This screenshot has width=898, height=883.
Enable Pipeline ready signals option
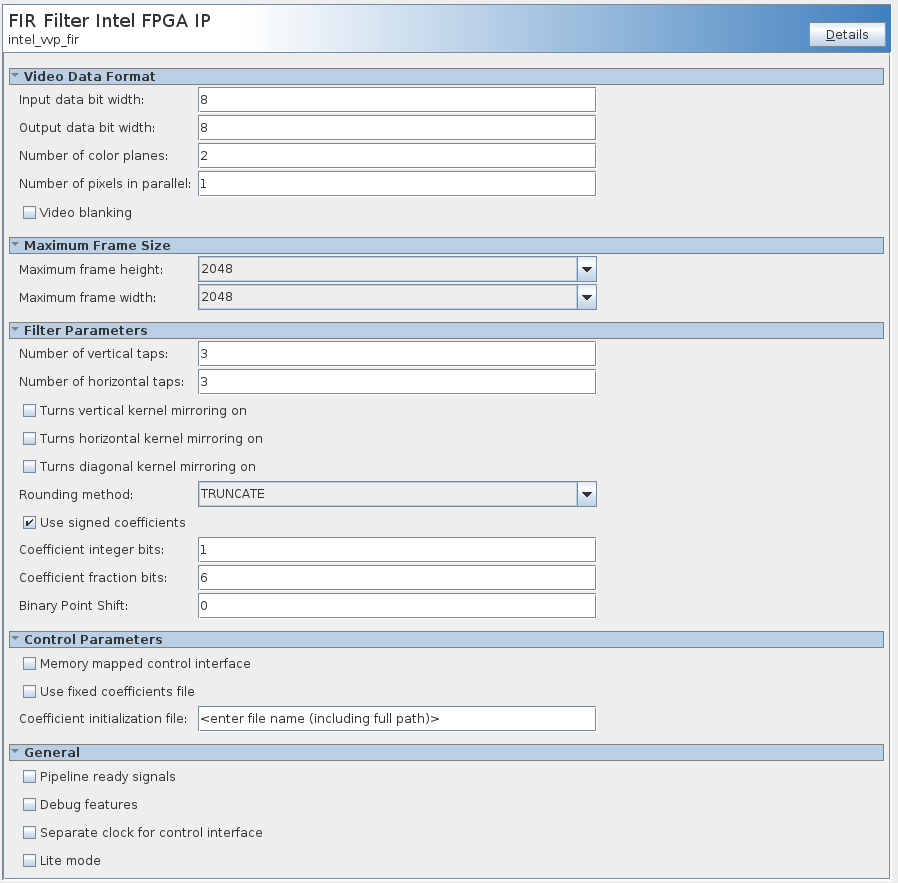click(29, 777)
